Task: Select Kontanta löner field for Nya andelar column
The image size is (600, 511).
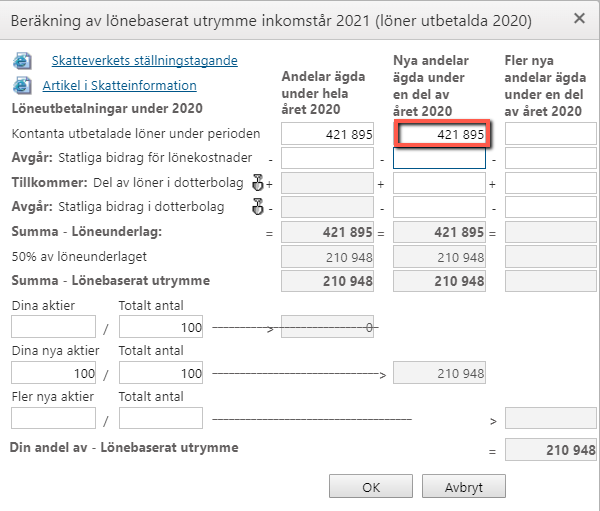Action: pos(442,134)
